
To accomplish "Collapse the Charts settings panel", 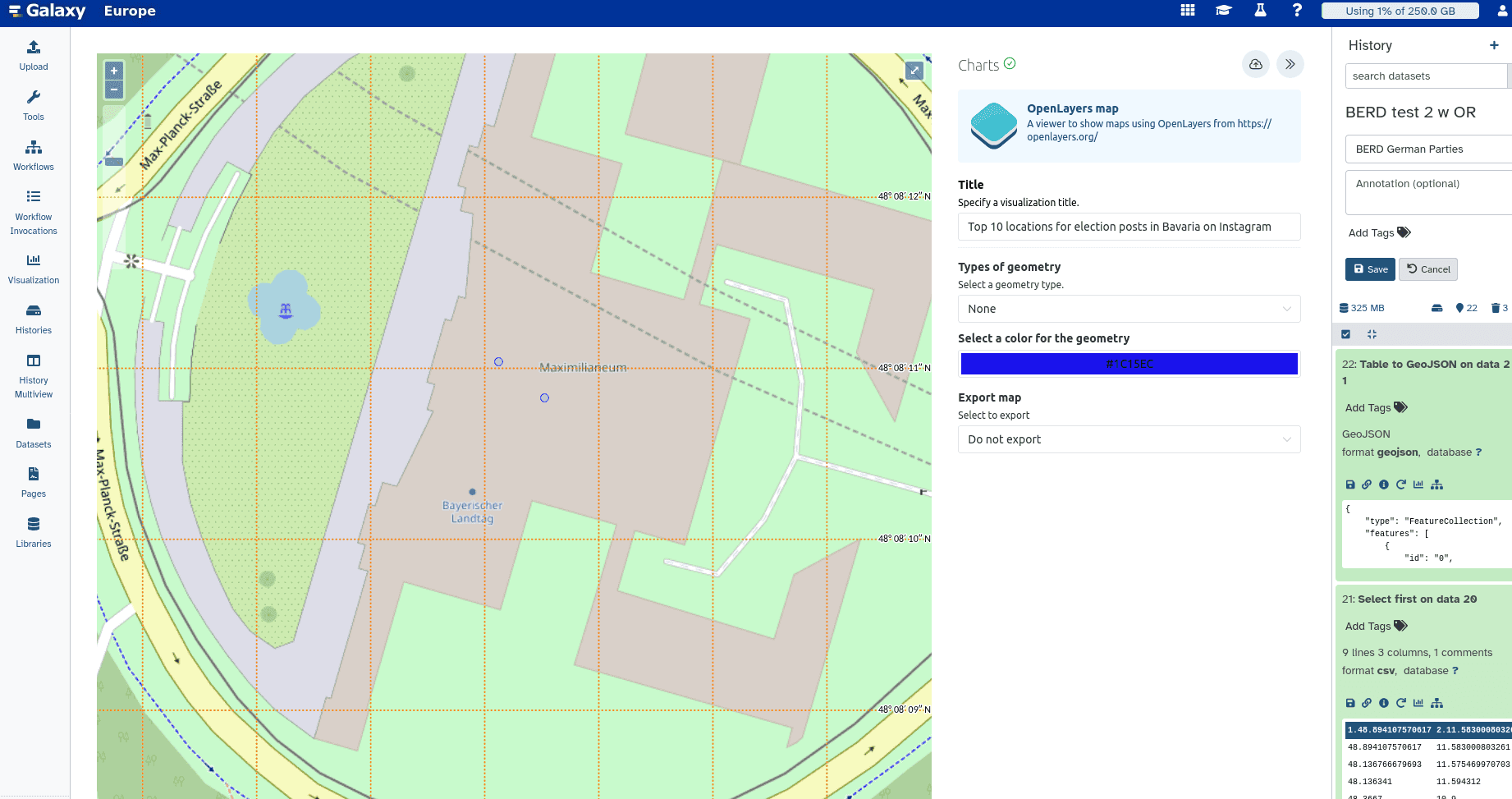I will 1290,64.
